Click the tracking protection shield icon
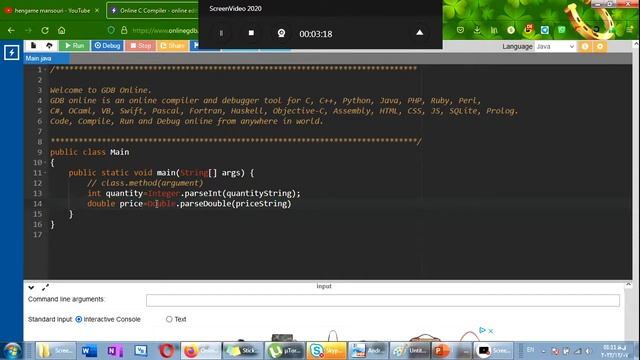 (x=111, y=30)
